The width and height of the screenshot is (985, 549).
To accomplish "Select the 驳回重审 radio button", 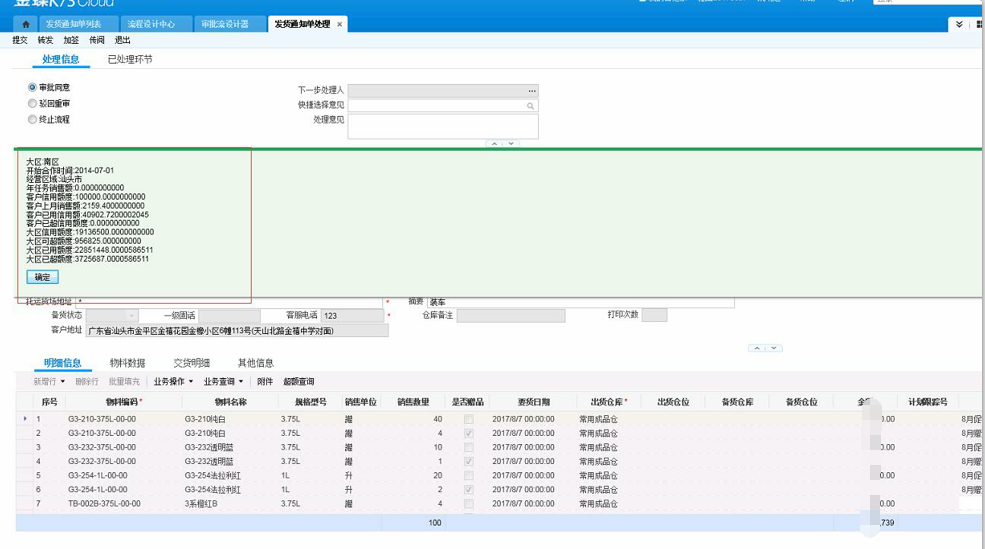I will point(33,103).
